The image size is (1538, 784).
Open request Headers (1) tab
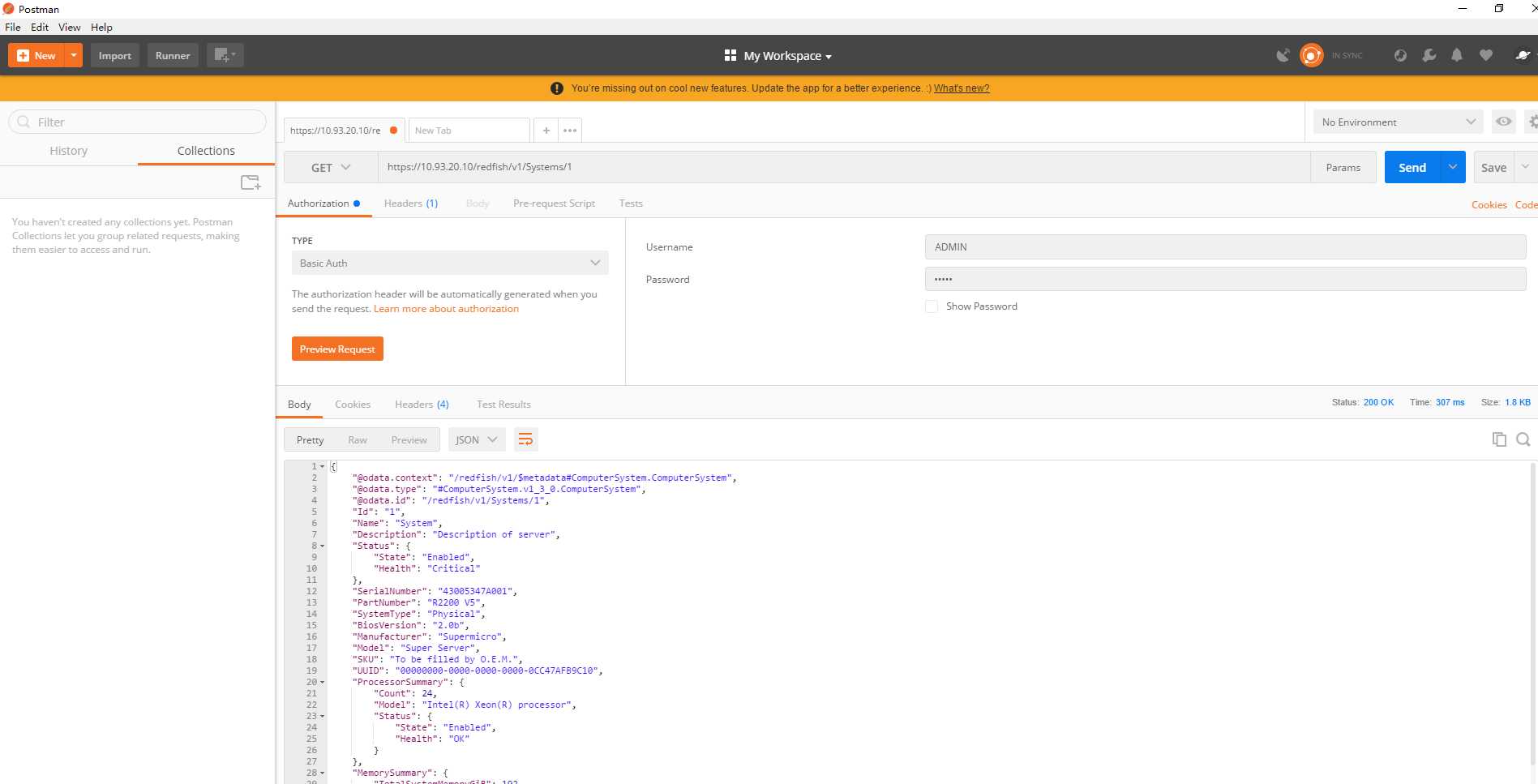(411, 203)
